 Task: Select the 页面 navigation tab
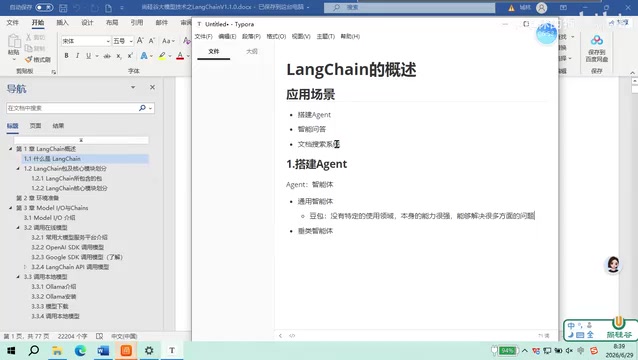(35, 126)
